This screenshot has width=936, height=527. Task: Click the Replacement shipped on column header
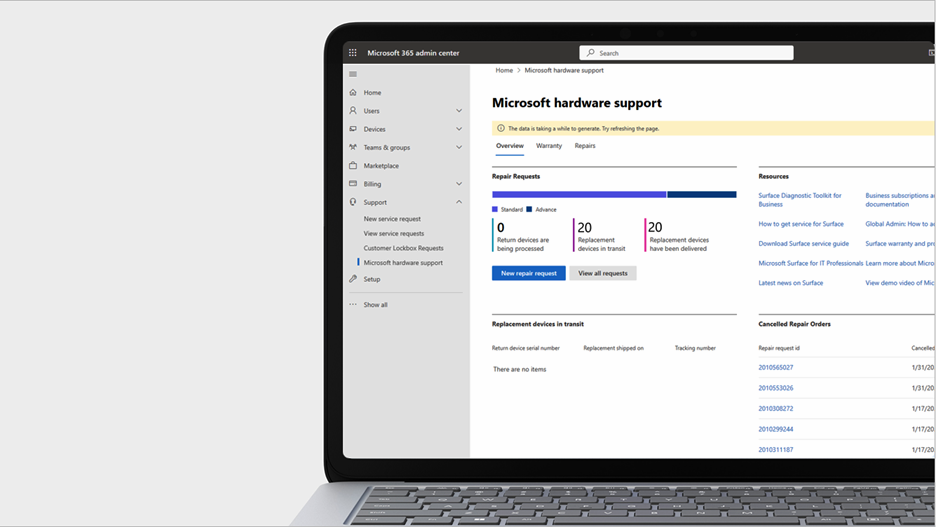click(x=613, y=348)
